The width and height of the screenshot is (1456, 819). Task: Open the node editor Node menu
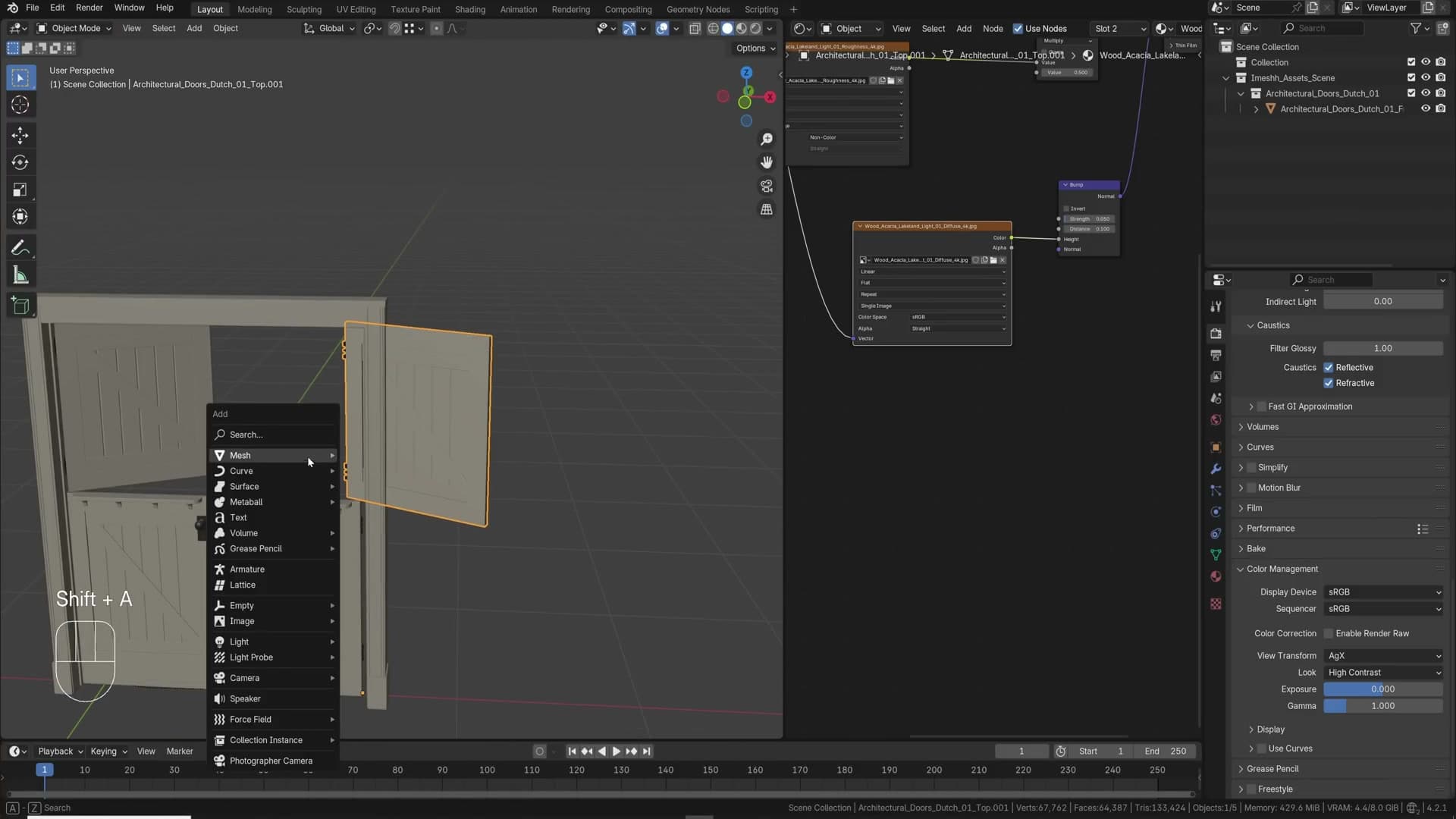(x=993, y=29)
